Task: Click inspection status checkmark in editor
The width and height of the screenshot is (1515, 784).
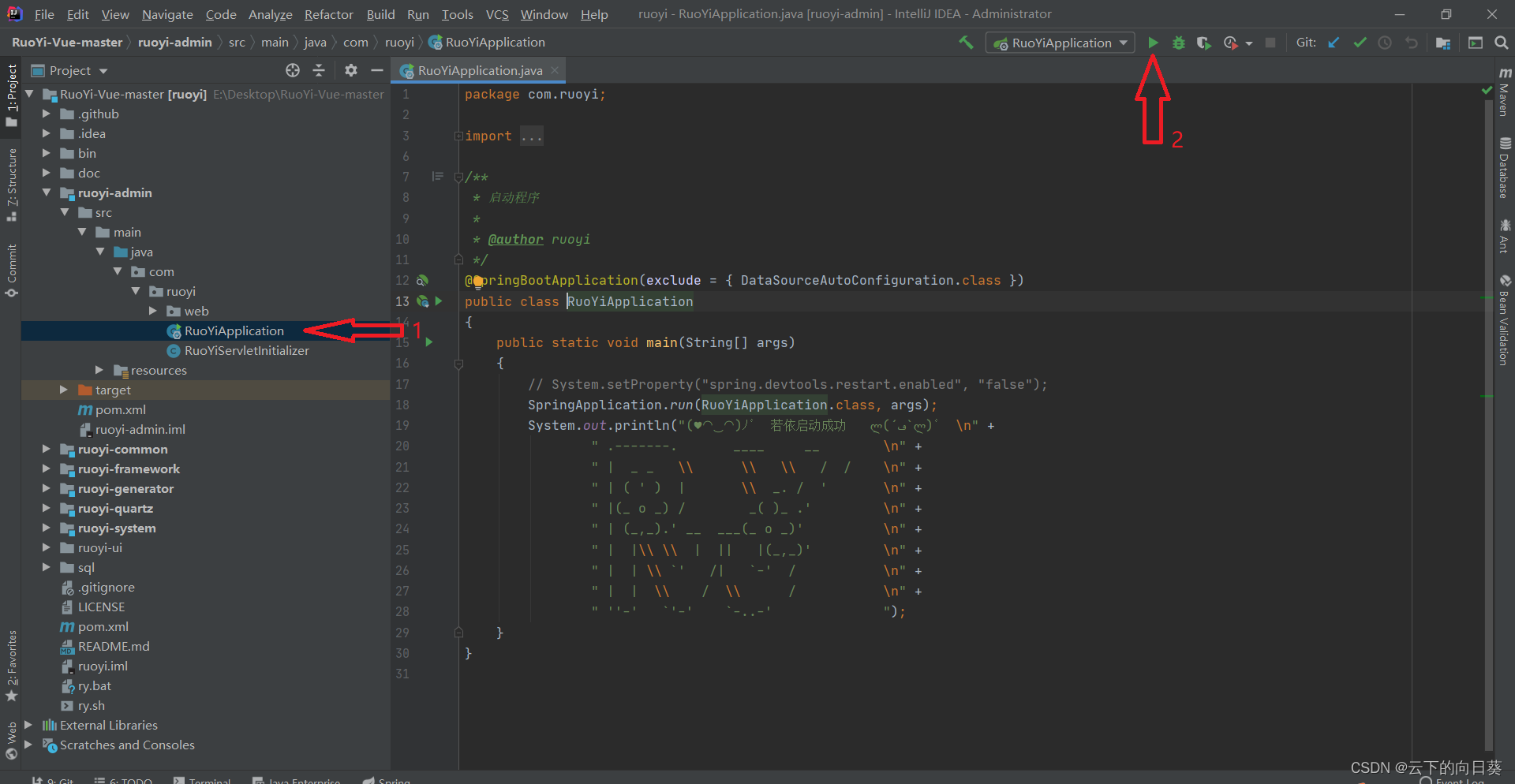Action: pyautogui.click(x=1487, y=91)
